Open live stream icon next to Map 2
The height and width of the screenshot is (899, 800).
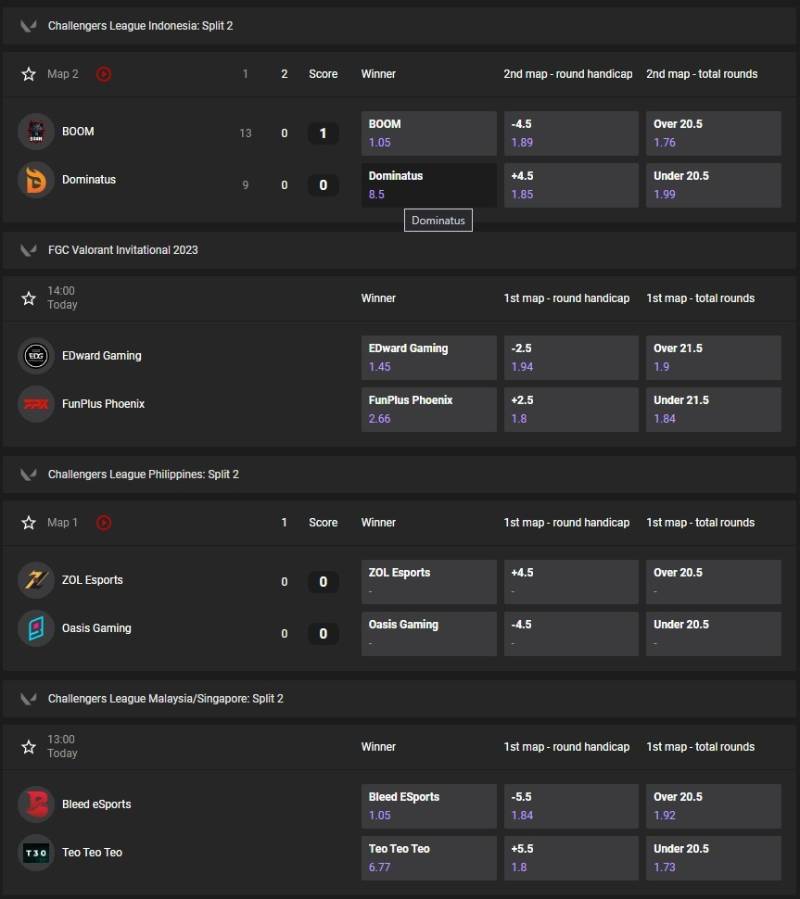(x=104, y=74)
